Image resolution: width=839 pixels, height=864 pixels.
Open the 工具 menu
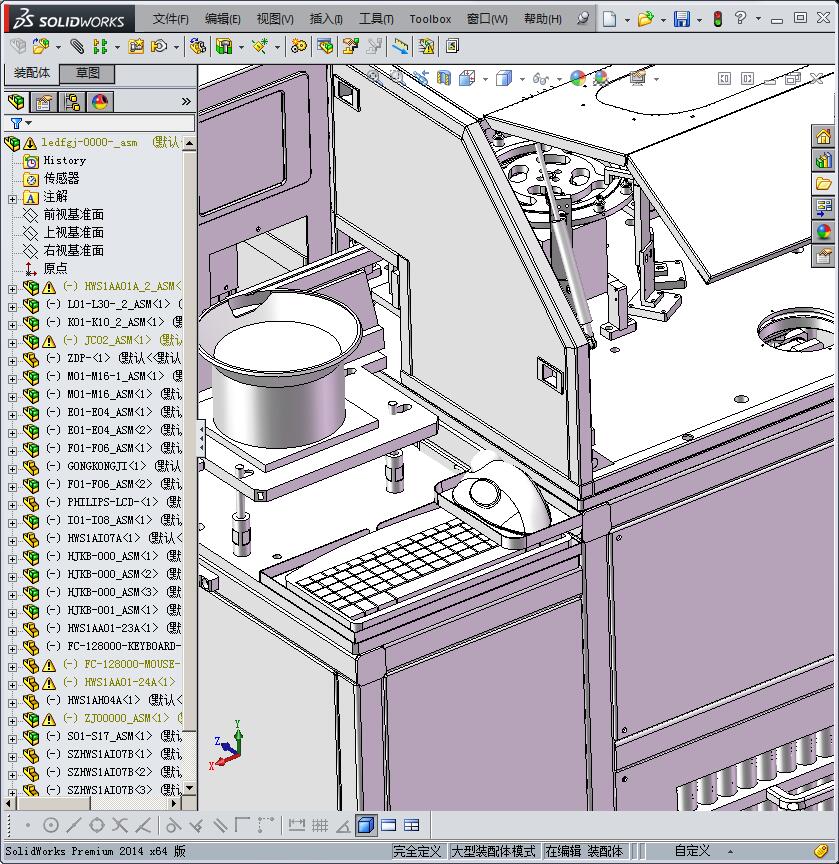click(376, 19)
